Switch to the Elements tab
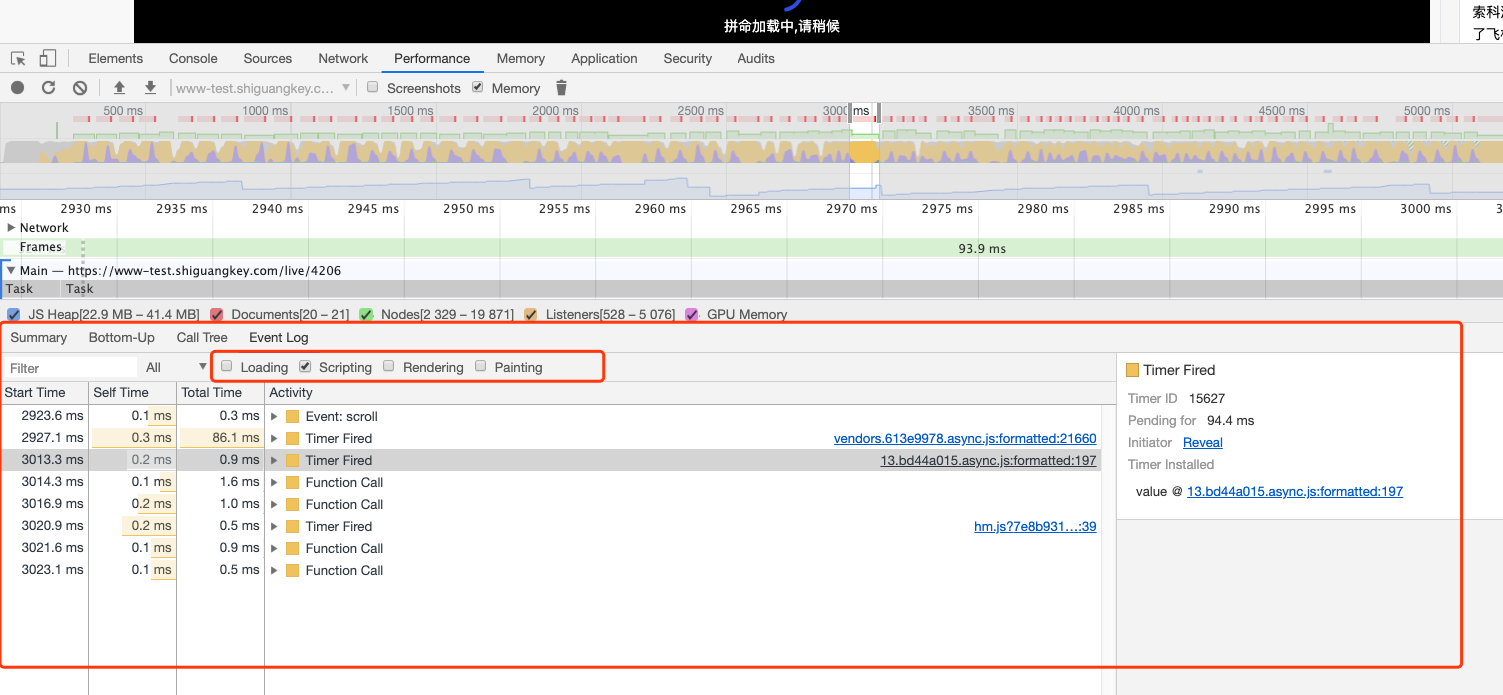1503x695 pixels. (116, 58)
